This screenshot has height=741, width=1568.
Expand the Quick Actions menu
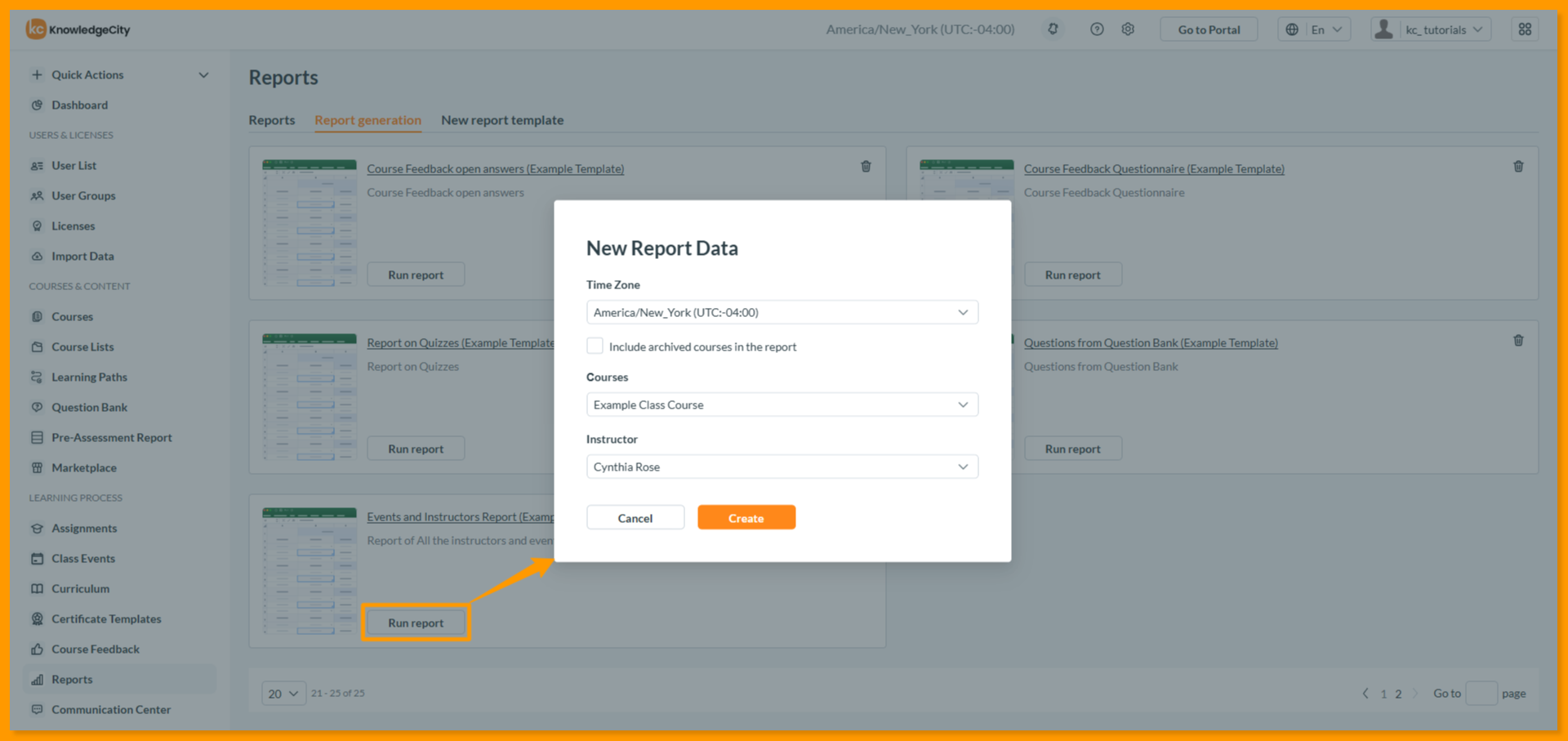click(120, 74)
